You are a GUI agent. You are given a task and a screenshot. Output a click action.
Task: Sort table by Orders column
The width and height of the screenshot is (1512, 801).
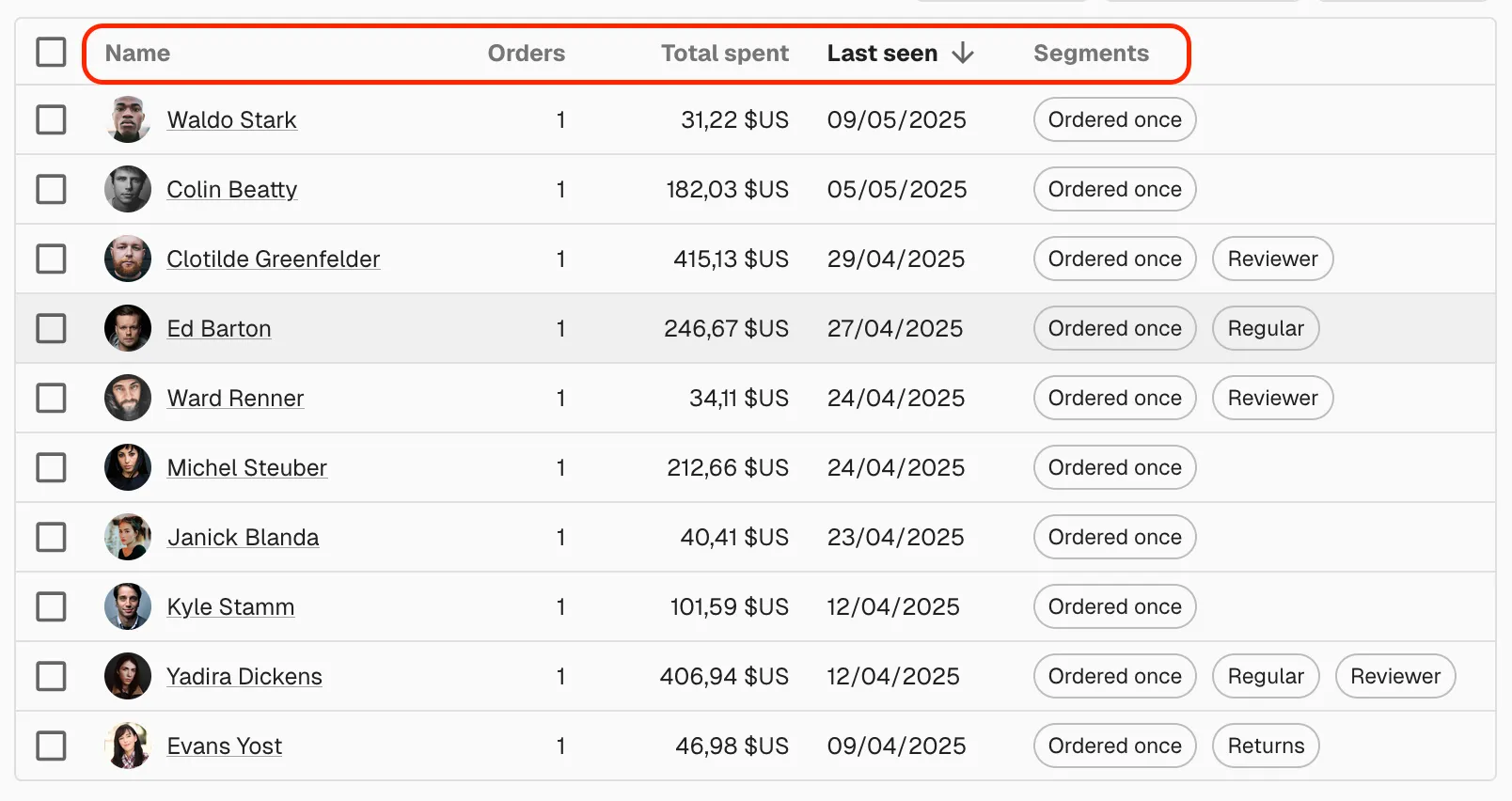526,54
